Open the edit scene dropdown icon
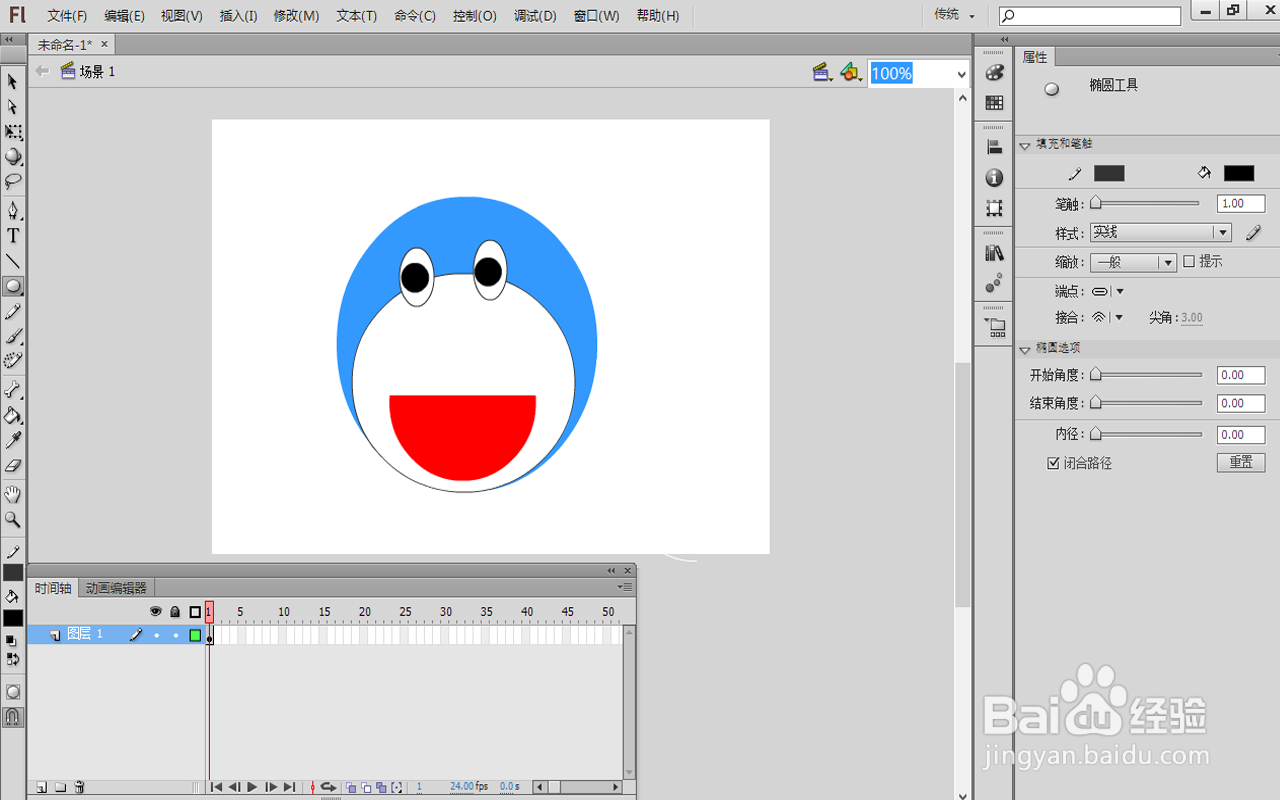This screenshot has height=800, width=1280. tap(823, 73)
